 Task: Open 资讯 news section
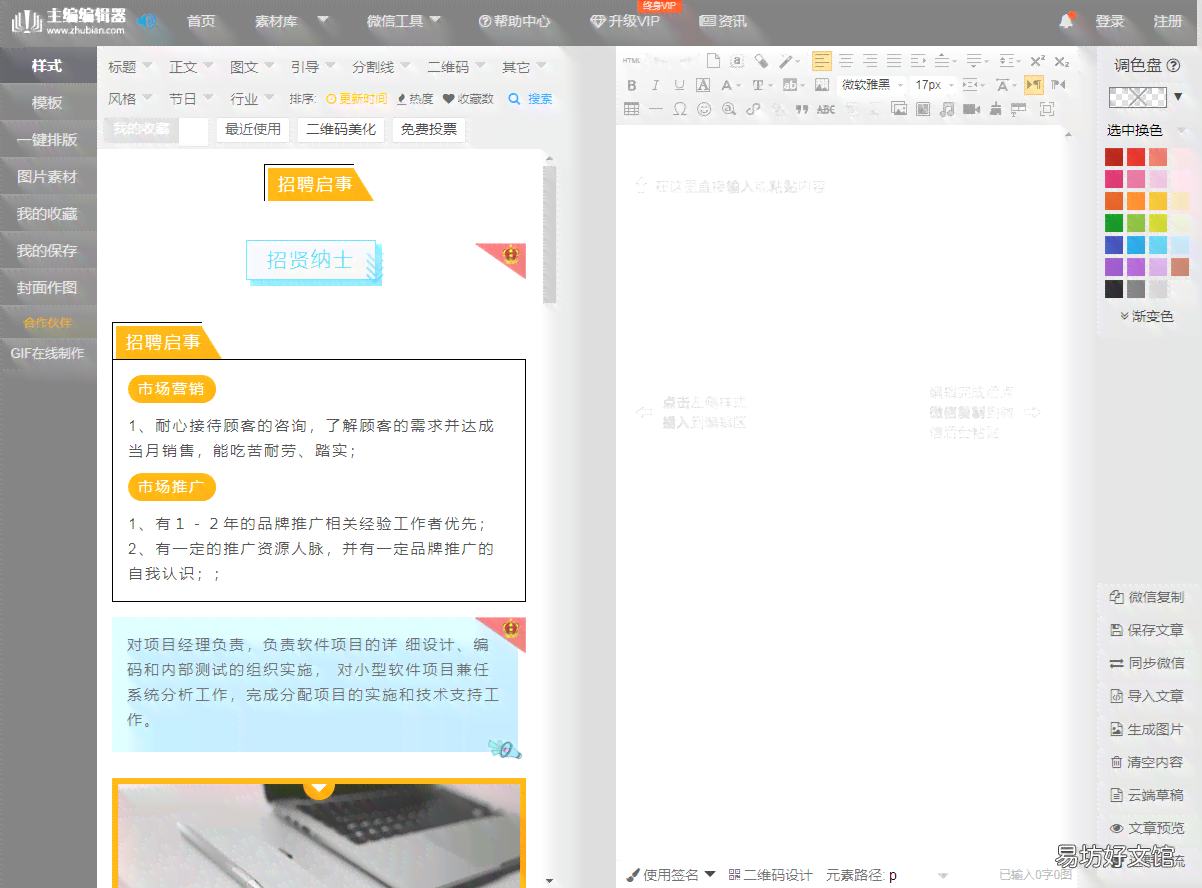click(x=723, y=20)
